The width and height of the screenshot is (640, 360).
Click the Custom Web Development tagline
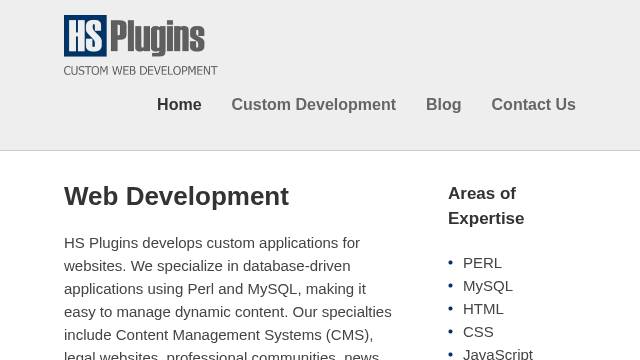coord(140,71)
